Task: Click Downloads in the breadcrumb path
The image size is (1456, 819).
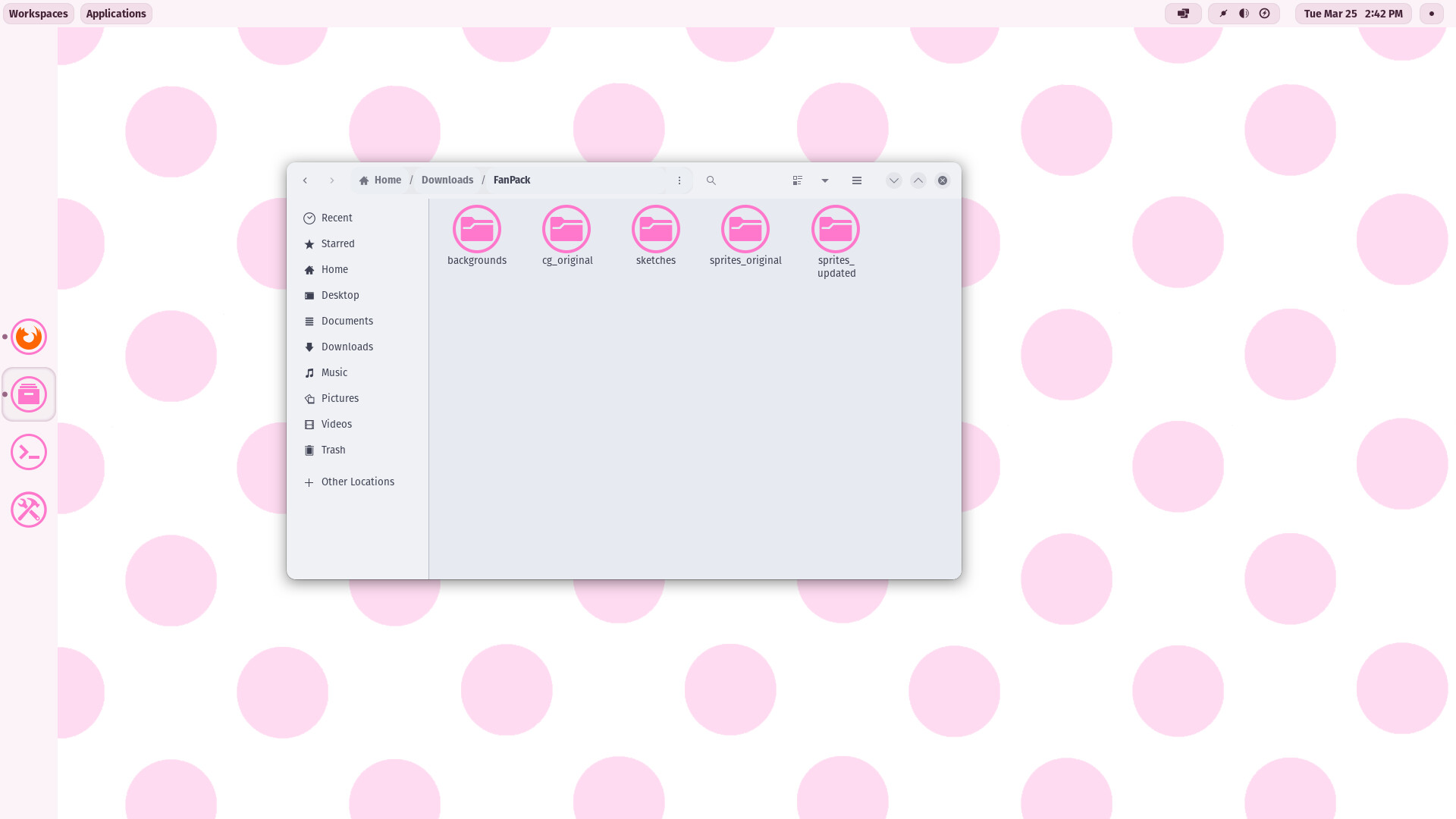Action: (x=447, y=180)
